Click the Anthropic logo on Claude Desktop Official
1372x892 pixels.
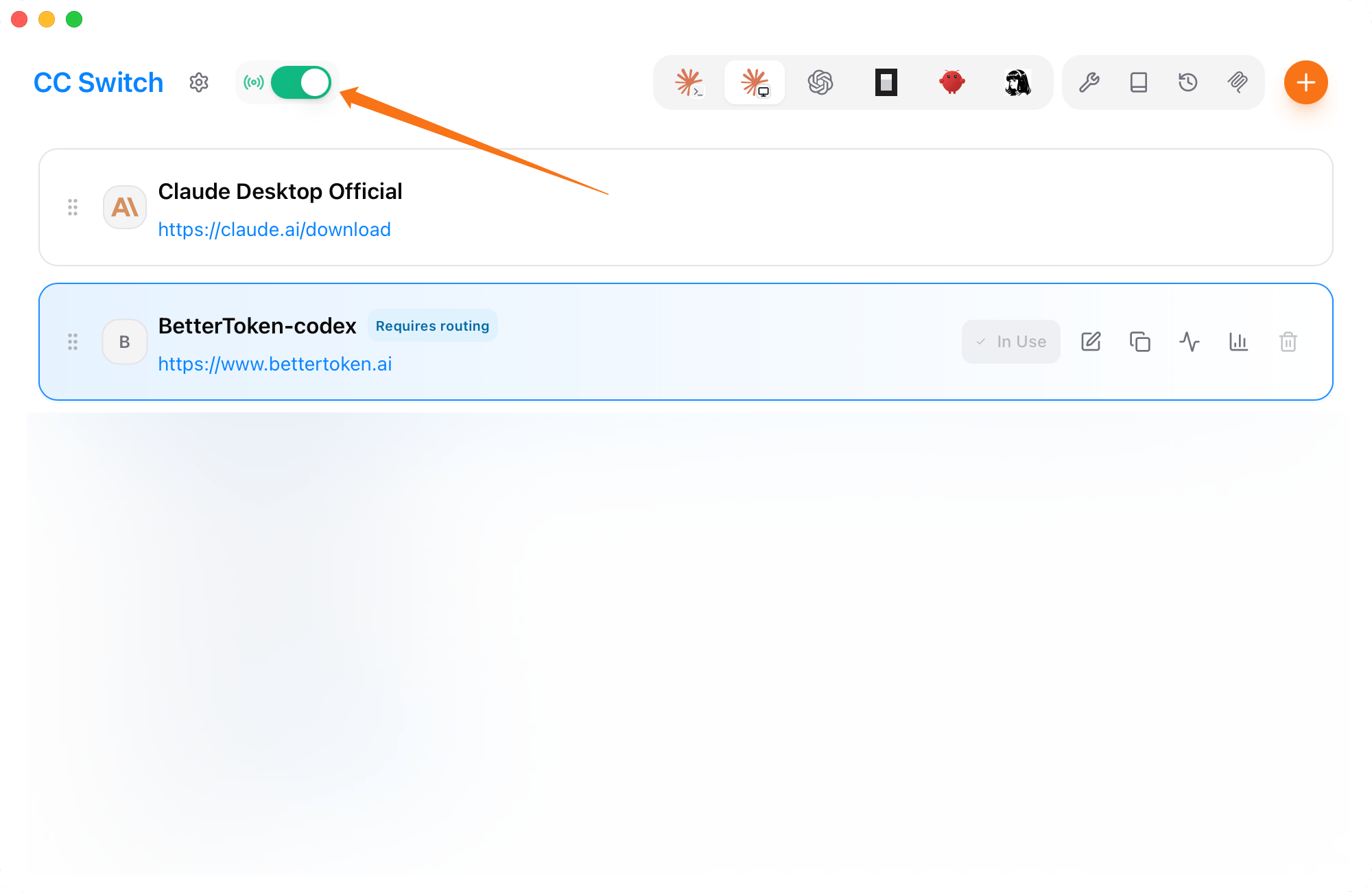[x=125, y=207]
